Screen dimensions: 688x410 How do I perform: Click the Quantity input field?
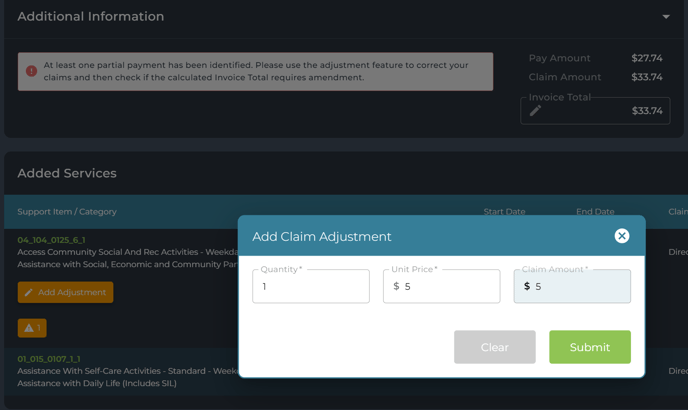(x=311, y=287)
